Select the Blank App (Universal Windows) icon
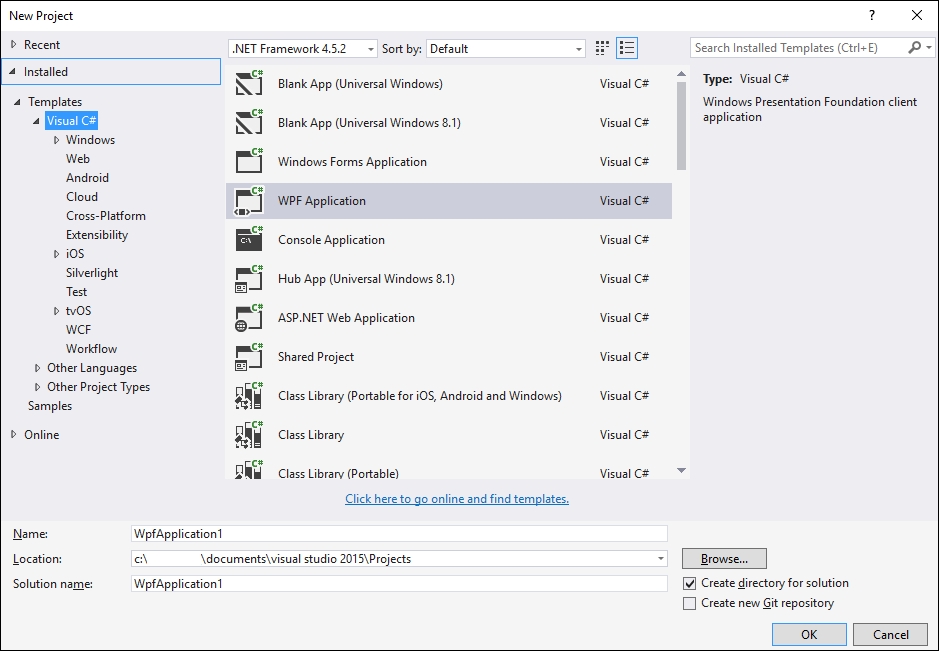 point(248,84)
